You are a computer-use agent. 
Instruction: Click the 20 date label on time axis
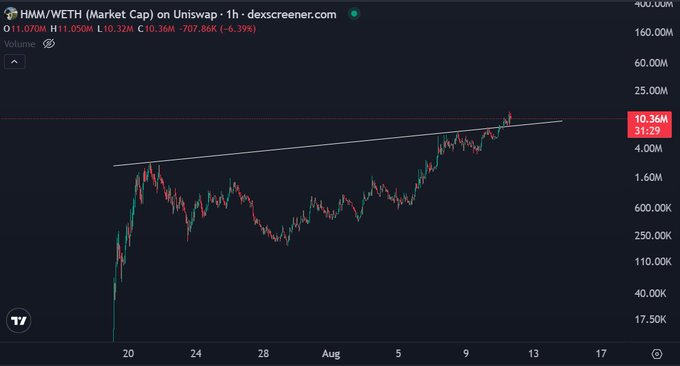(x=128, y=353)
